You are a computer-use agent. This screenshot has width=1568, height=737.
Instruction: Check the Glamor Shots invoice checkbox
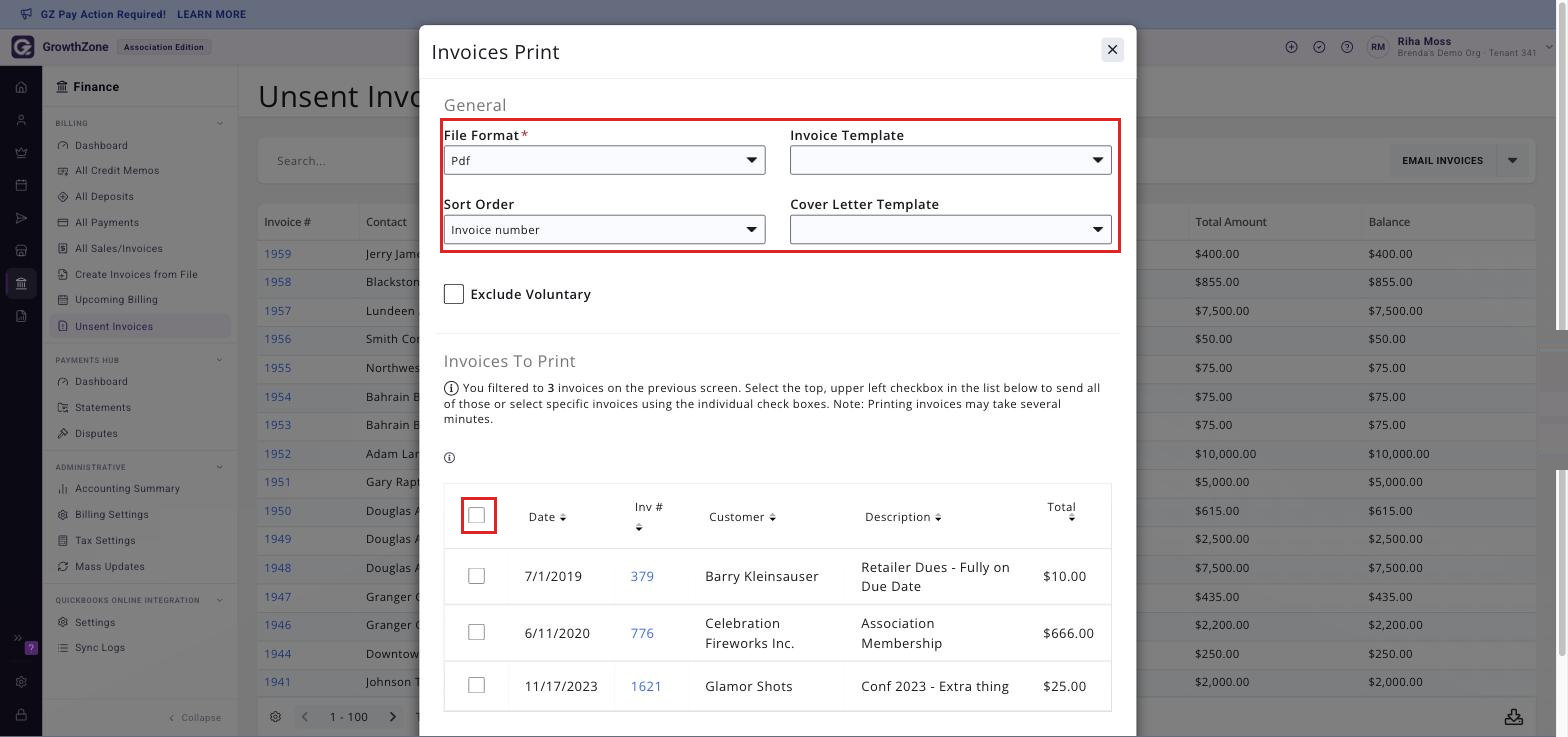477,685
